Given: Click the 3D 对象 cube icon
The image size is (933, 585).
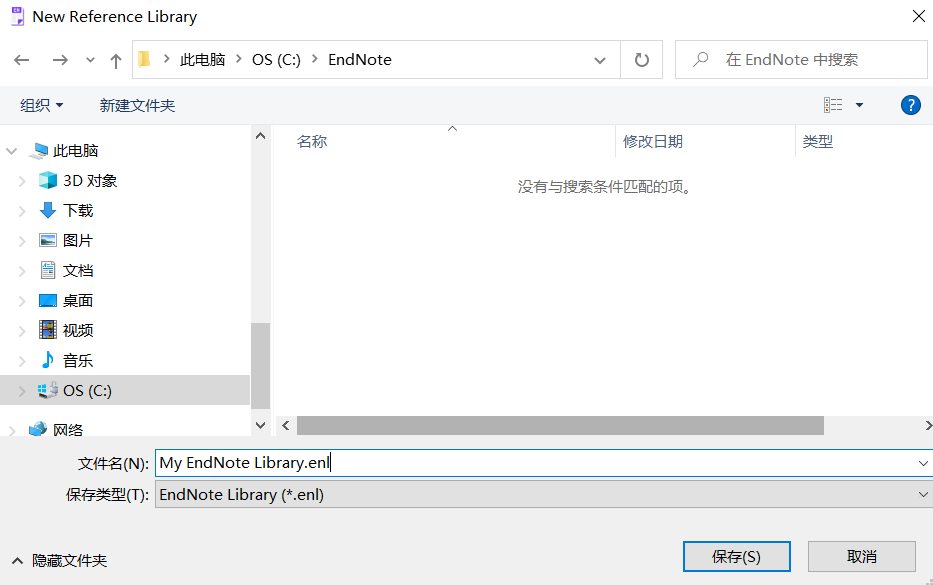Looking at the screenshot, I should 48,180.
